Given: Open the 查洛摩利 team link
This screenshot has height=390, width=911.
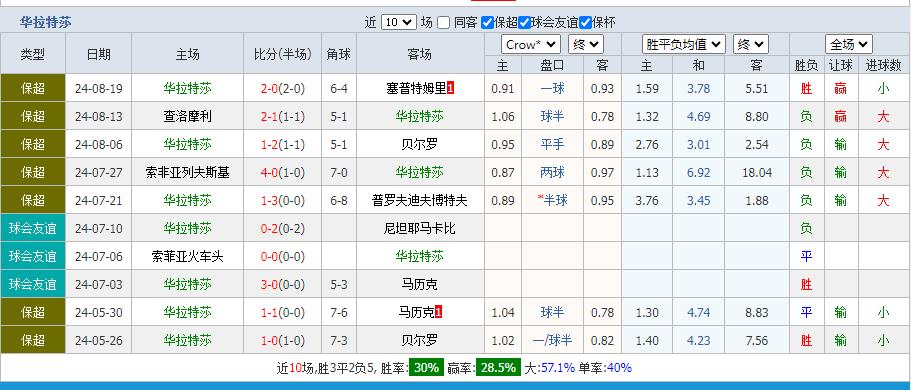Looking at the screenshot, I should point(187,116).
